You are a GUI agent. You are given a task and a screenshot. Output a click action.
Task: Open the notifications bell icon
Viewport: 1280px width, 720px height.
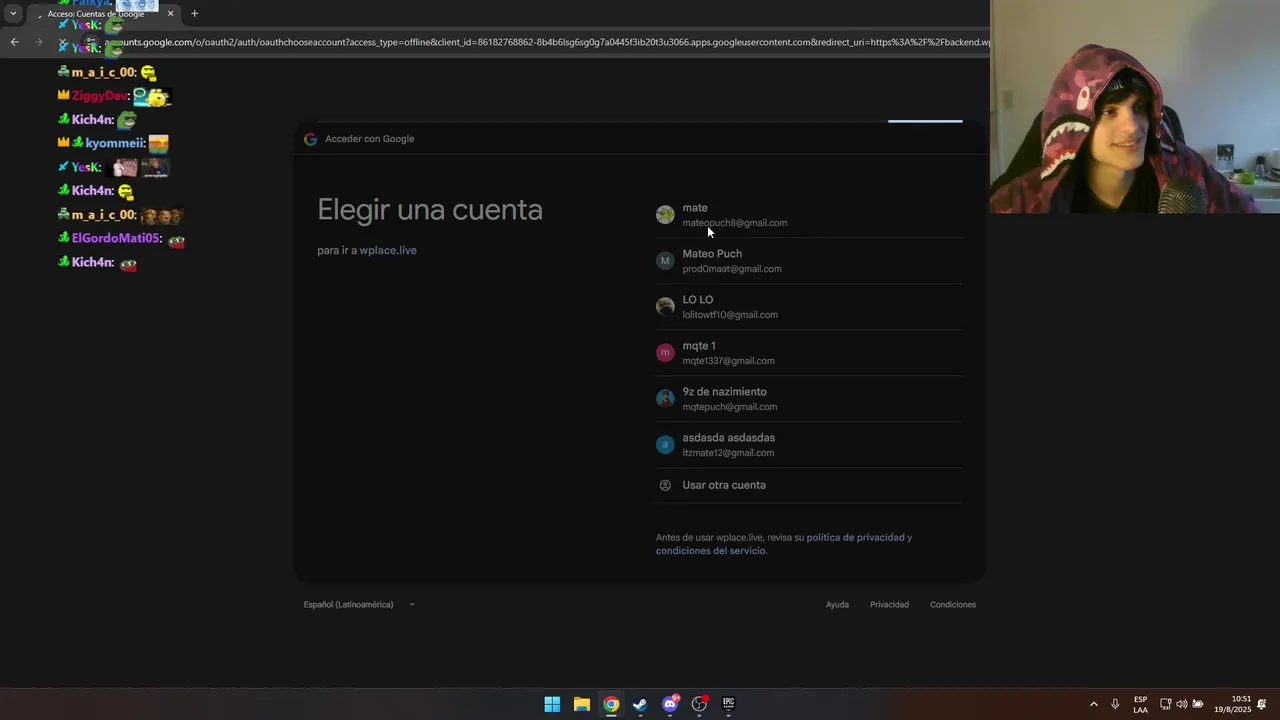(x=1262, y=704)
